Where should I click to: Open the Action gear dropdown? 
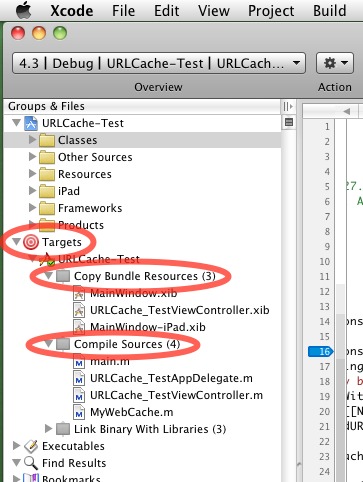335,63
